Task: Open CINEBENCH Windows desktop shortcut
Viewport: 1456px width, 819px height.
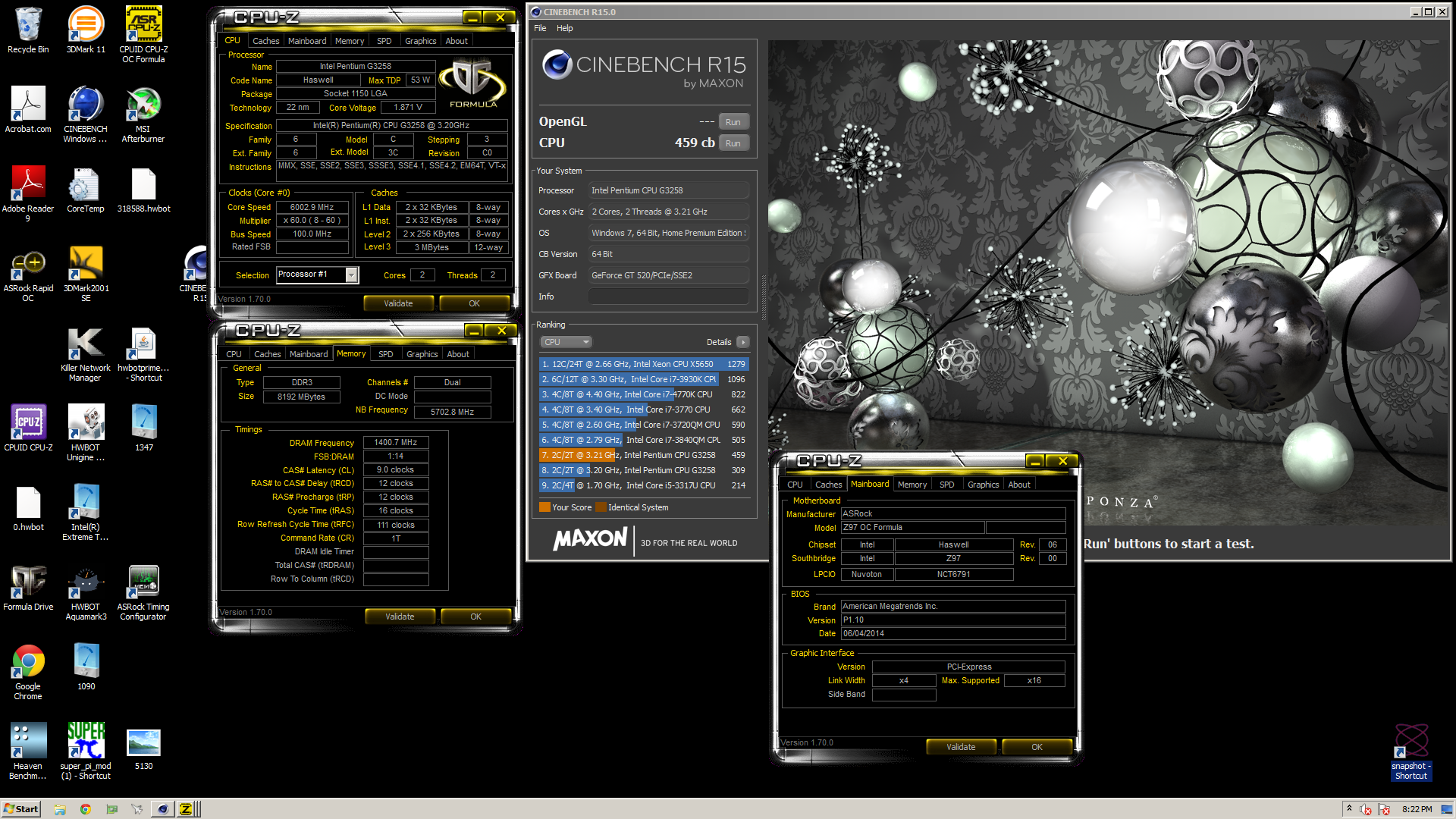Action: [86, 114]
